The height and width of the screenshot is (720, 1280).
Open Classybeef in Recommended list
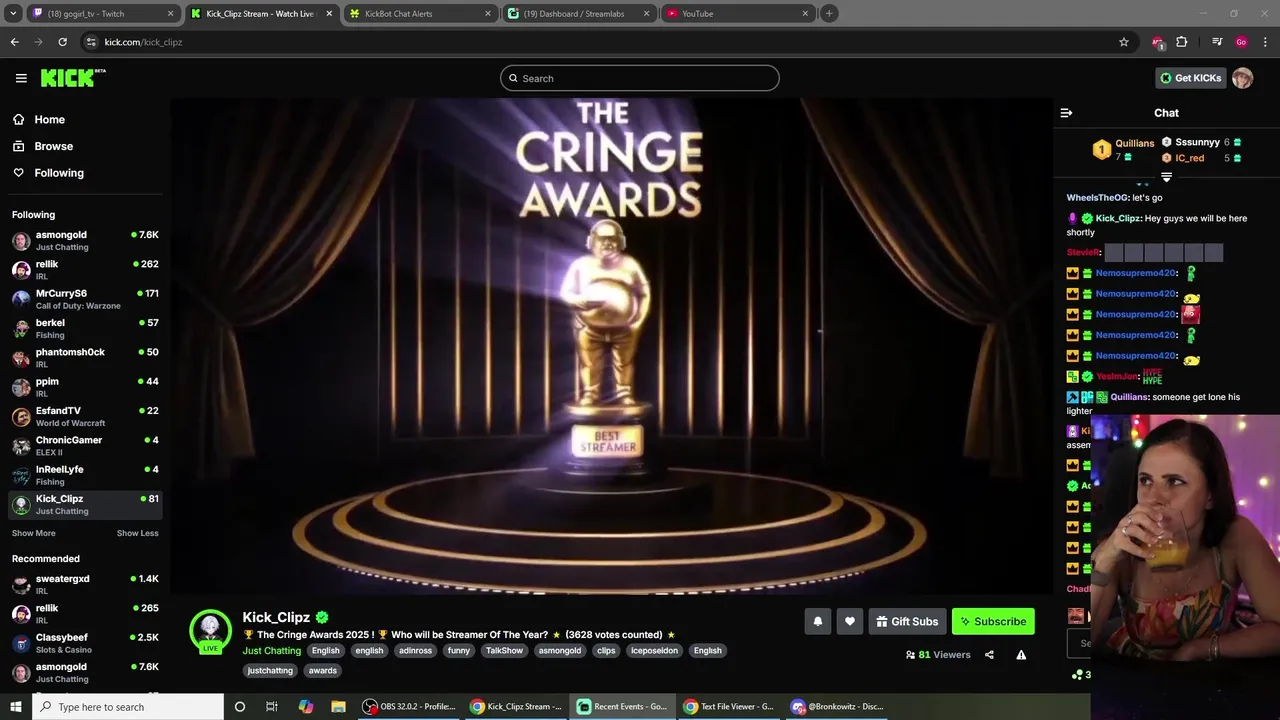pos(85,643)
